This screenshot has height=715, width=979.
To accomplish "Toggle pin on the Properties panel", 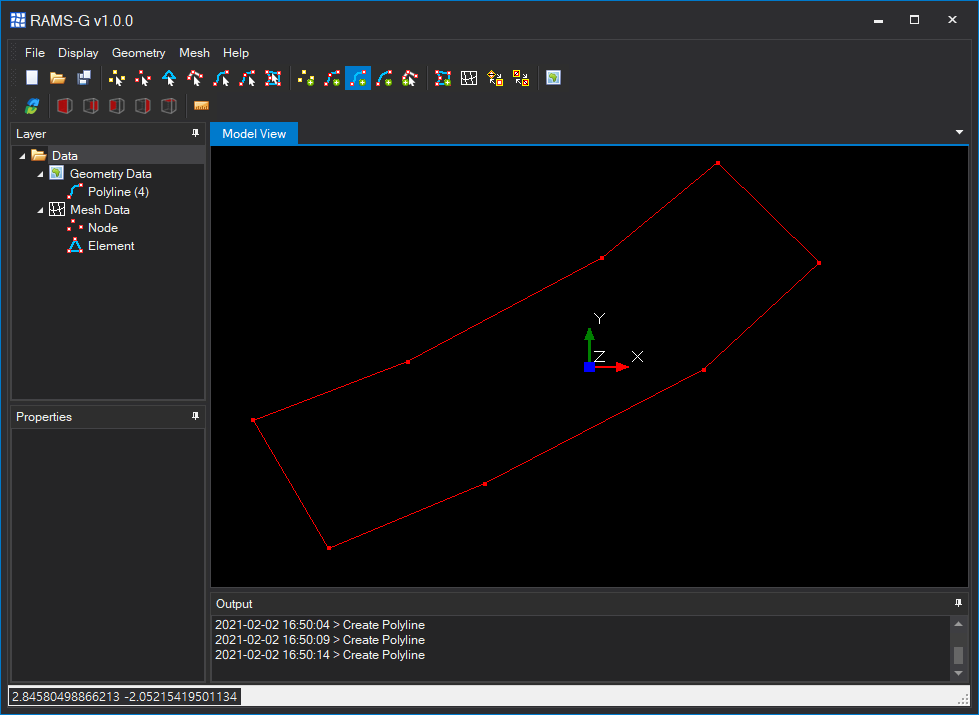I will click(x=196, y=416).
